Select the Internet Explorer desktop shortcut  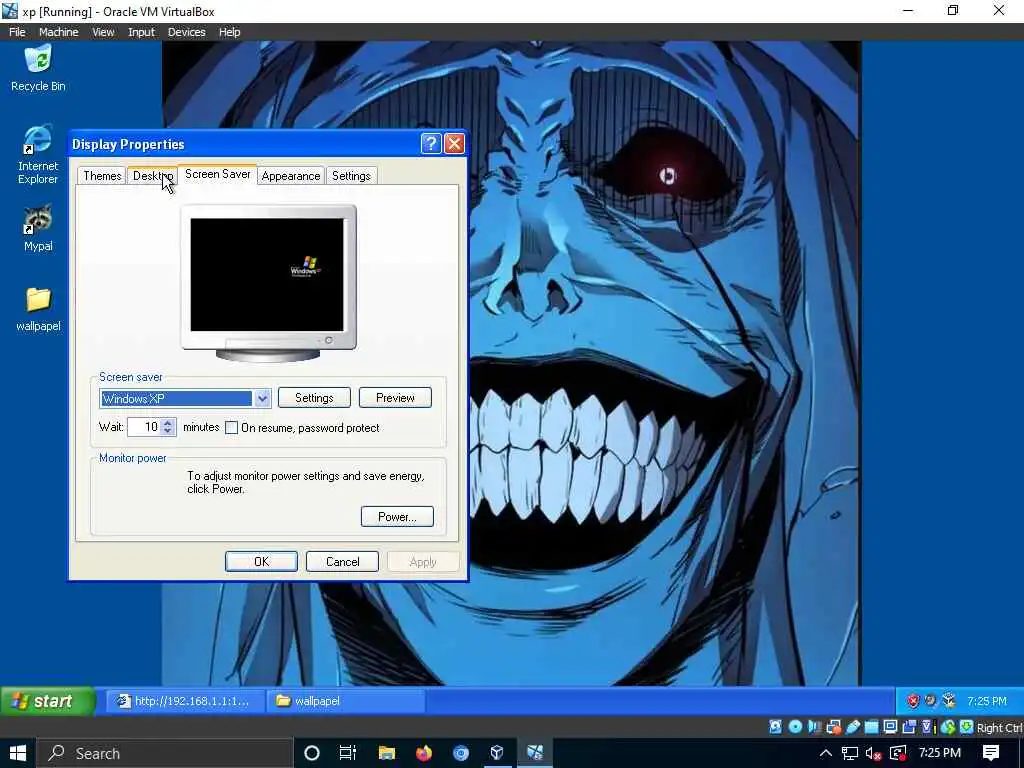click(38, 154)
